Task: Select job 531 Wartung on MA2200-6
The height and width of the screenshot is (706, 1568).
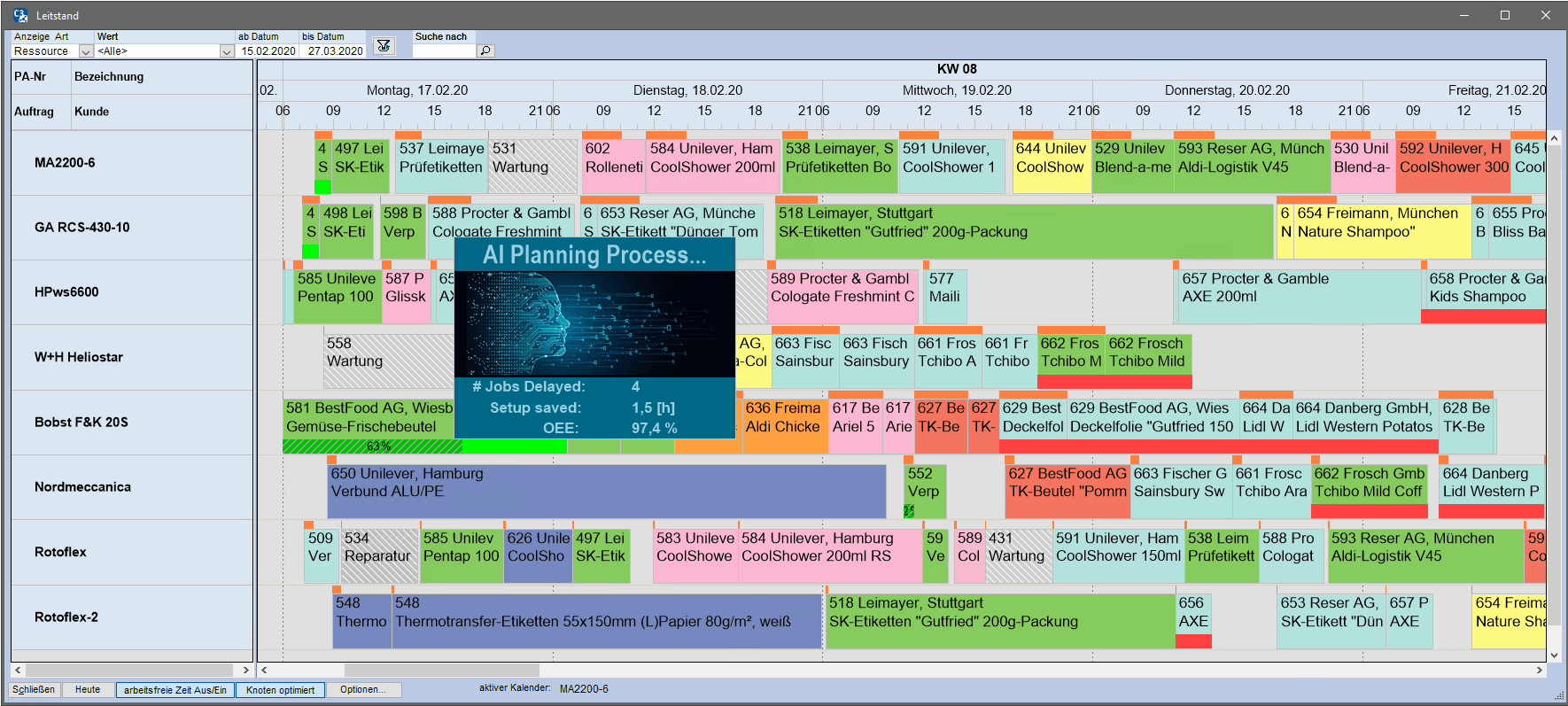Action: 533,166
